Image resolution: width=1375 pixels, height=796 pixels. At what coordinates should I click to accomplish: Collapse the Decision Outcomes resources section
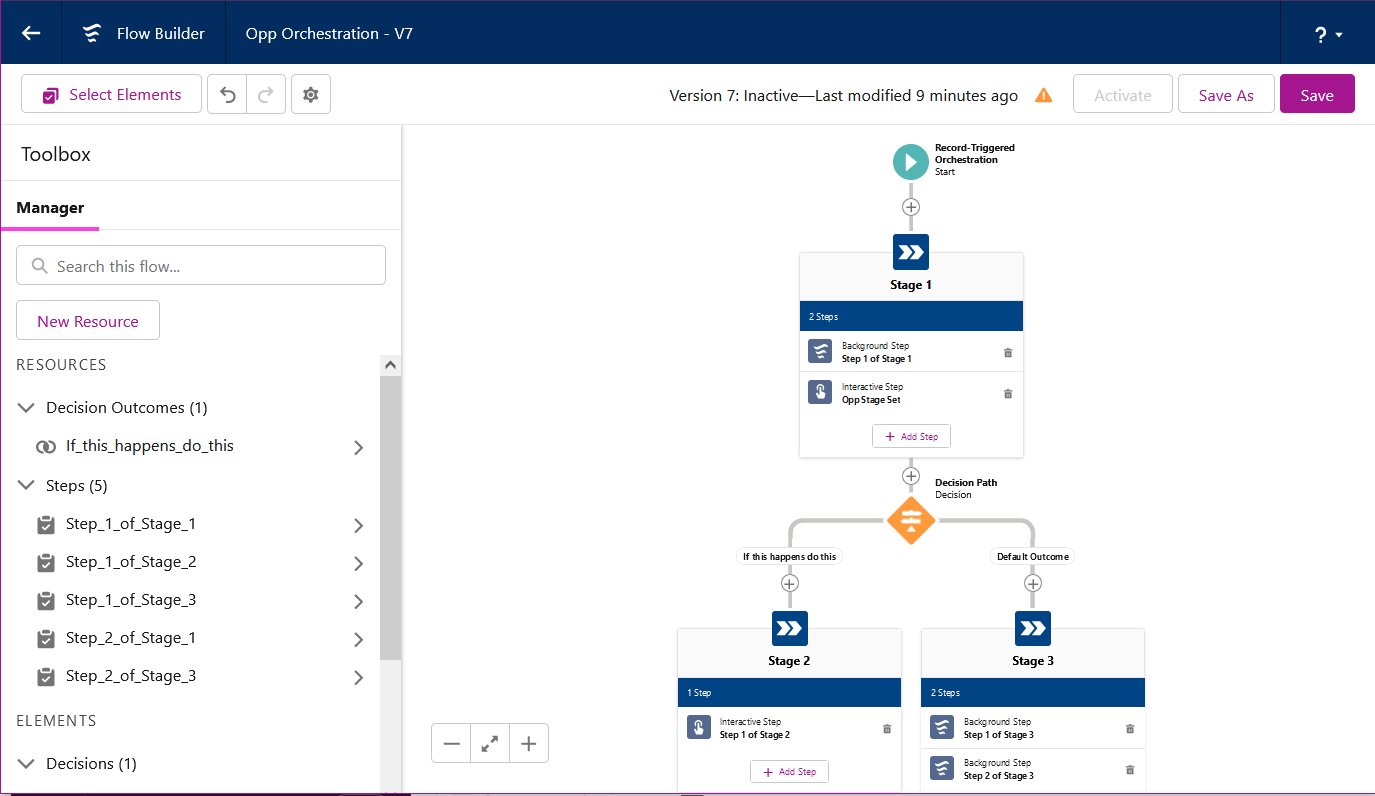pos(25,407)
